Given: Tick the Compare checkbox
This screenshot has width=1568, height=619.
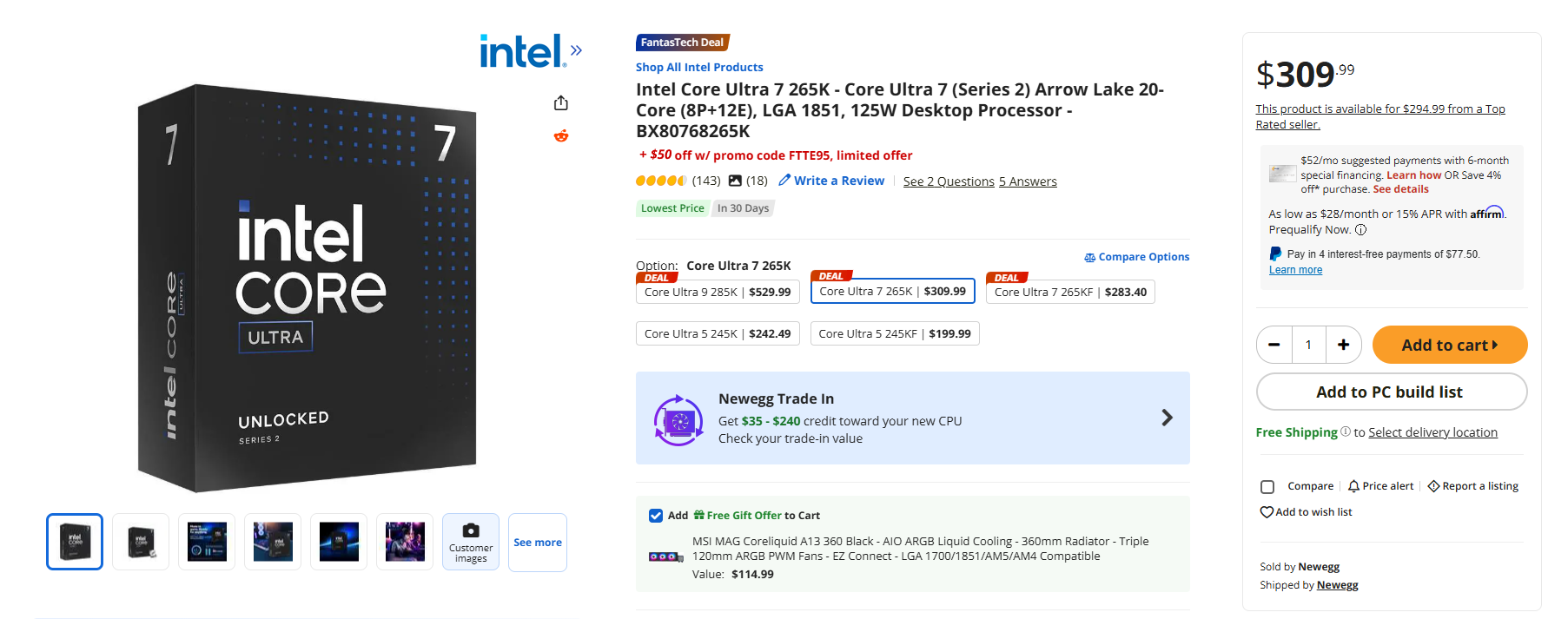Looking at the screenshot, I should [x=1267, y=486].
